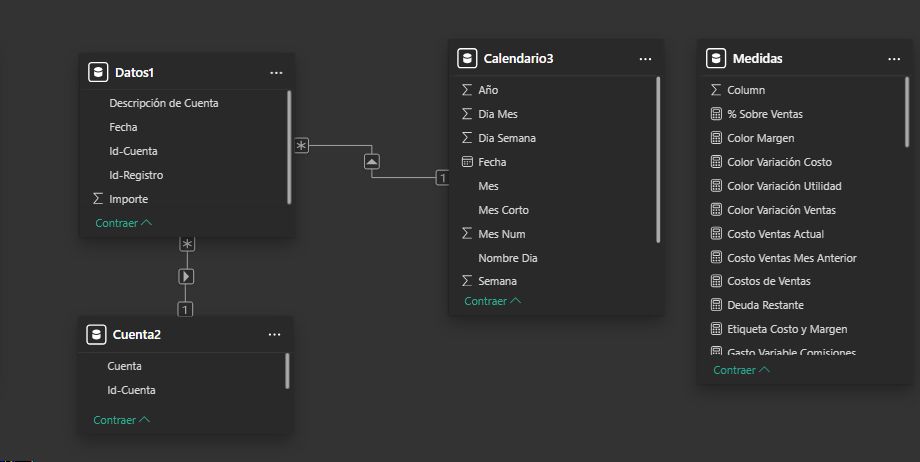Click the calendar icon next to Fecha in Calendario3
The width and height of the screenshot is (920, 462).
point(466,162)
